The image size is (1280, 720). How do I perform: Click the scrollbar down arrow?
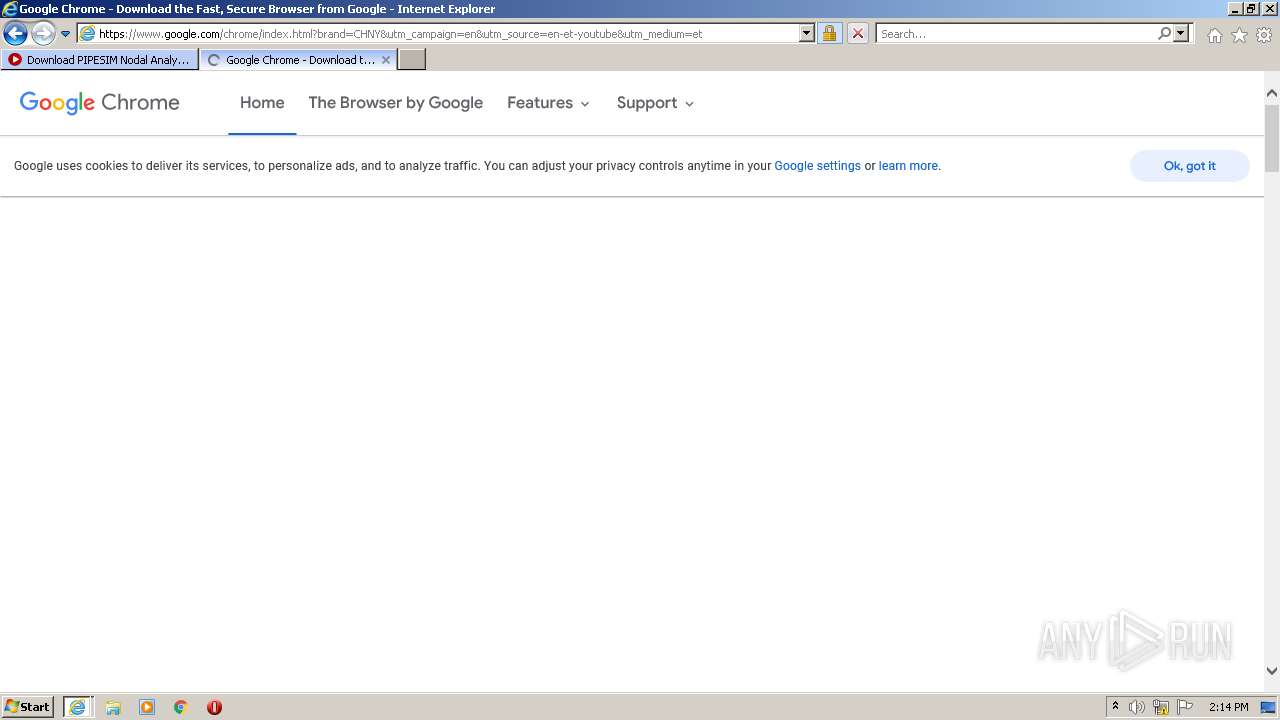click(1272, 671)
